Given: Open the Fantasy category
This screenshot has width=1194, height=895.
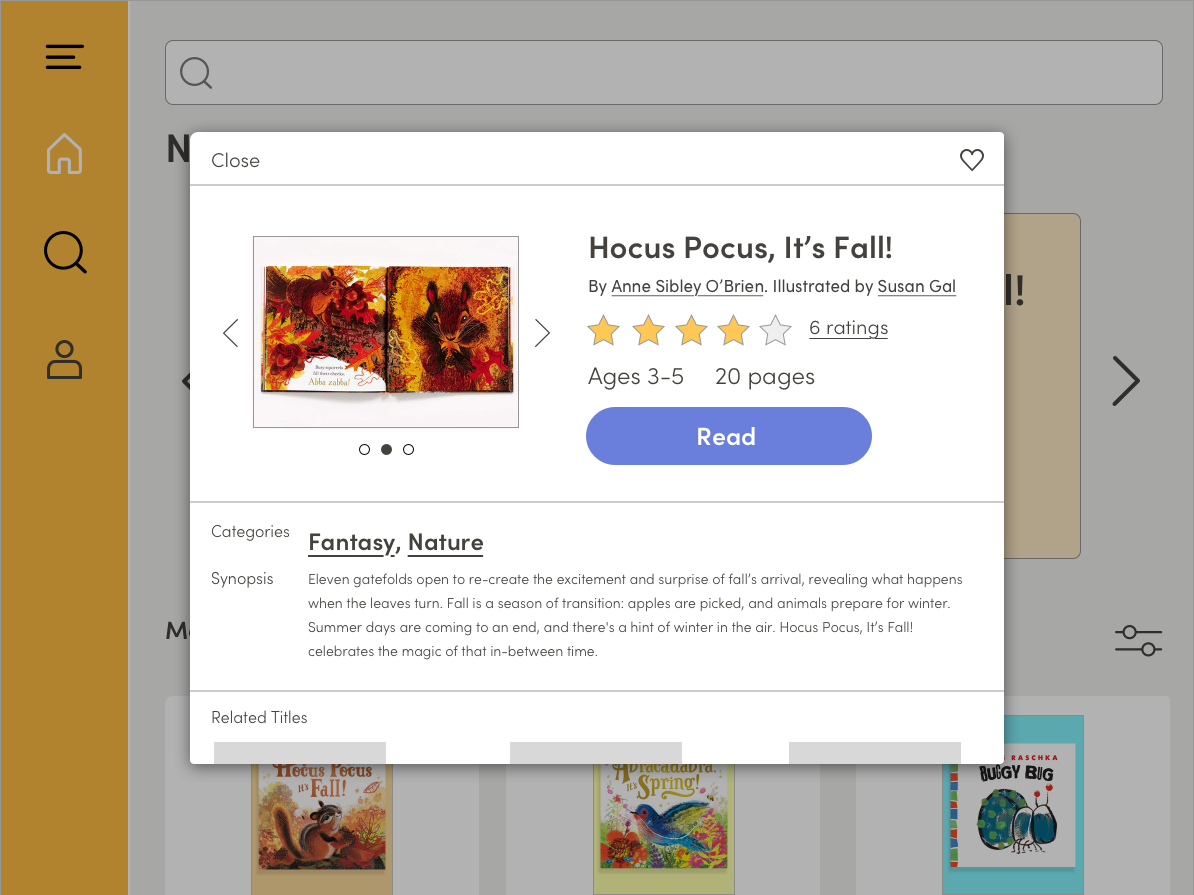Looking at the screenshot, I should tap(352, 542).
